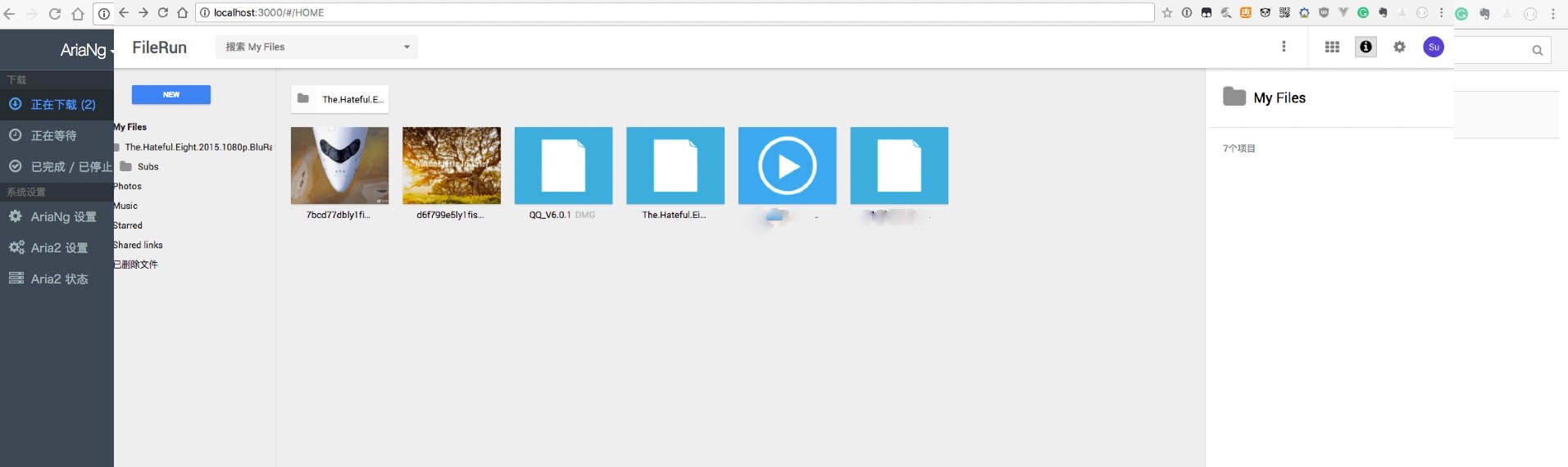Screen dimensions: 1568x467
Task: Toggle the info details panel icon
Action: (x=1366, y=47)
